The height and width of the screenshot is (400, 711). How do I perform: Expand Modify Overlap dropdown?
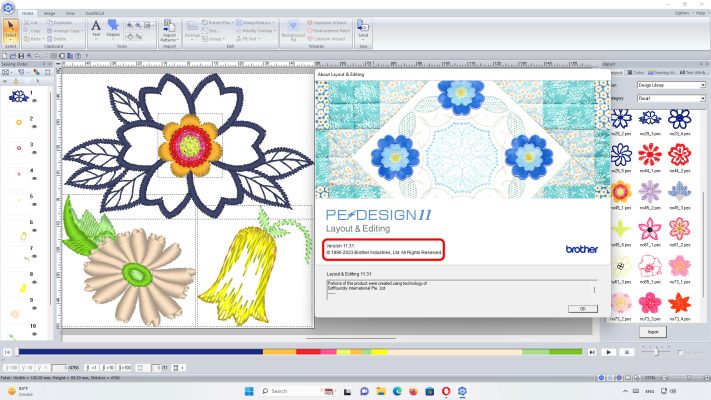click(275, 31)
